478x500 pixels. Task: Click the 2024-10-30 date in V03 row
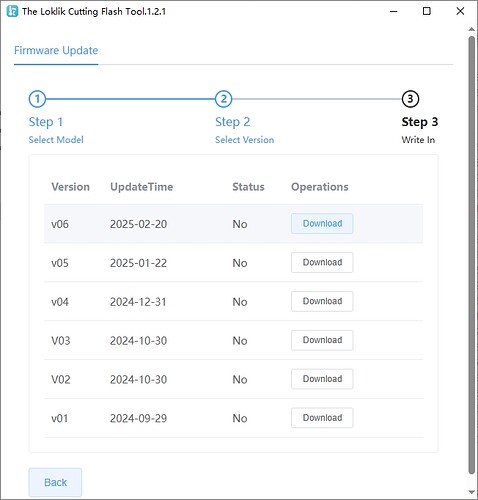(x=138, y=341)
